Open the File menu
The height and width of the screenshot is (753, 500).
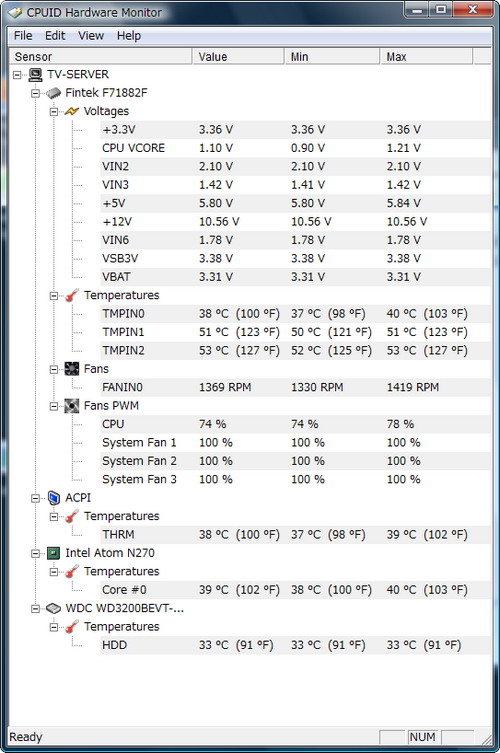tap(23, 36)
